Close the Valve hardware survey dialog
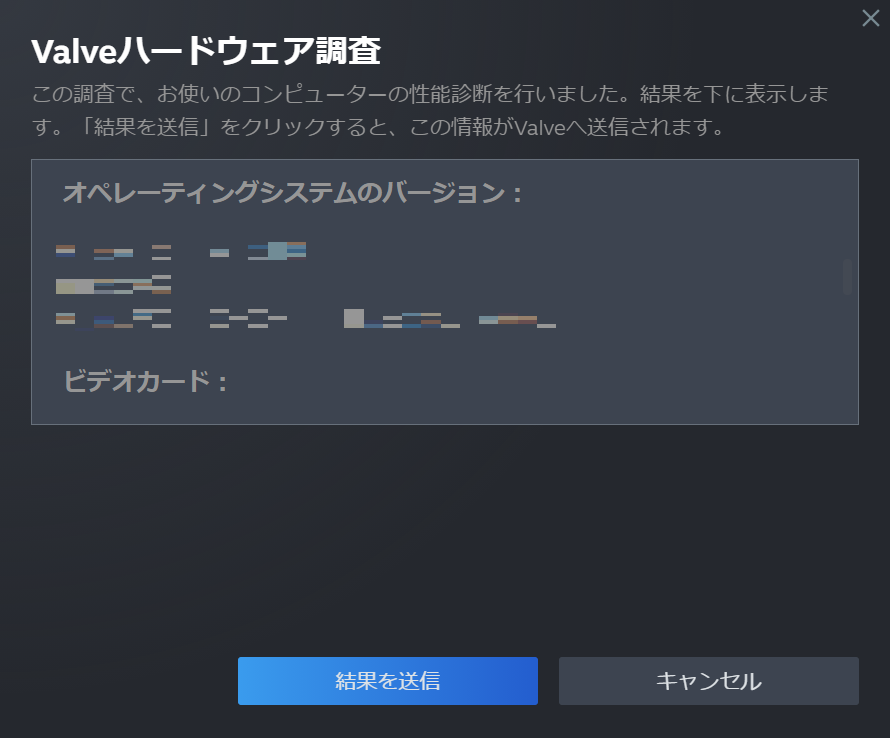The width and height of the screenshot is (890, 738). [870, 18]
